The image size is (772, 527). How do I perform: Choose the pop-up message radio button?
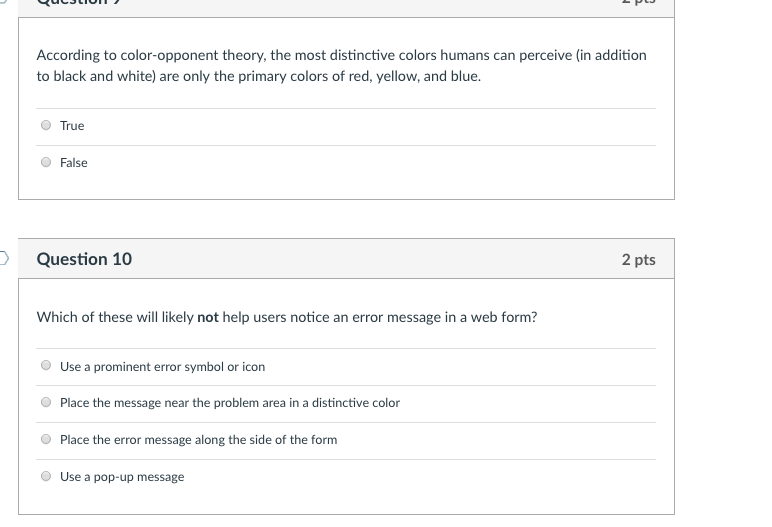pos(46,476)
